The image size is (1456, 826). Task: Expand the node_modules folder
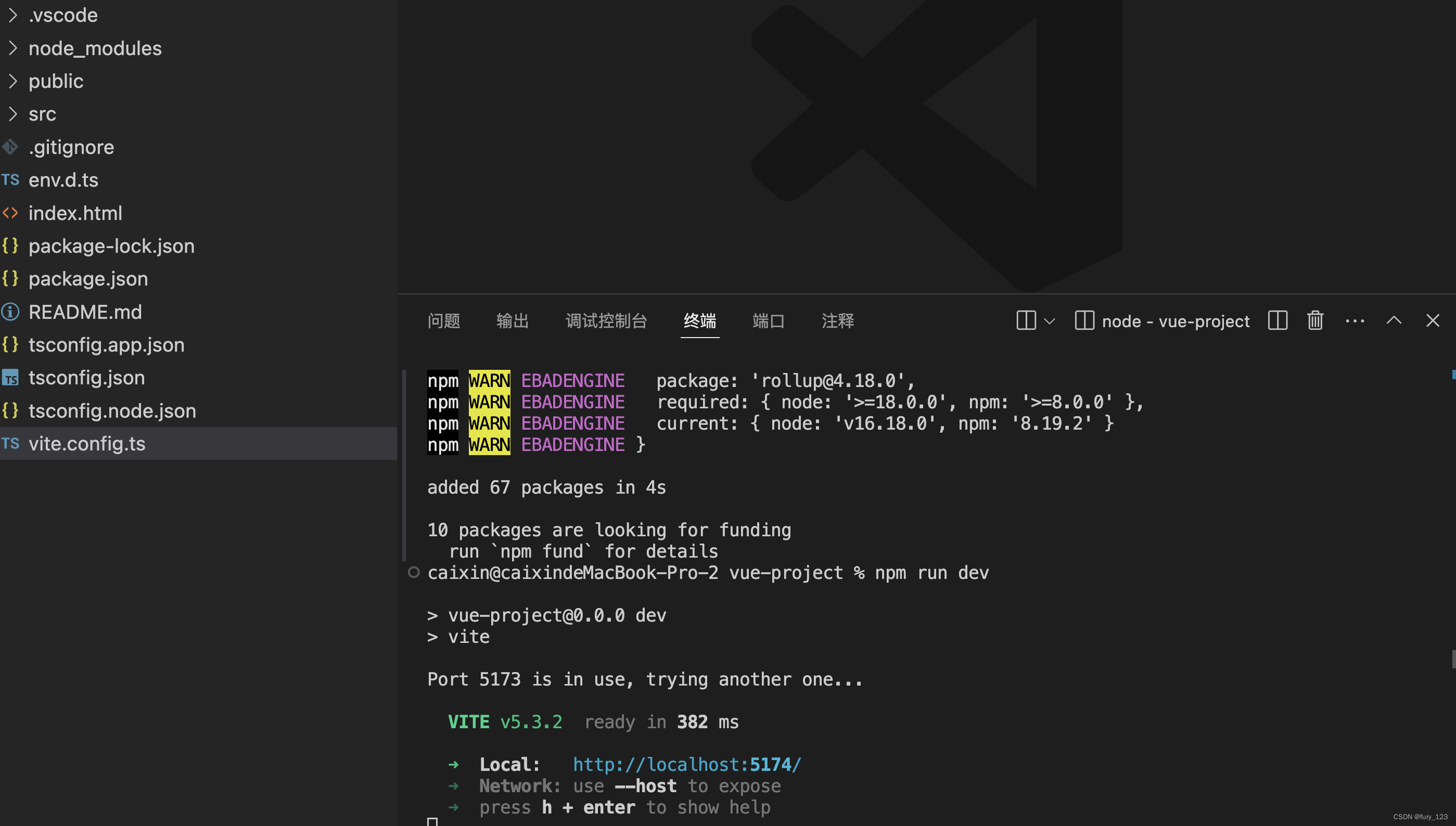(x=95, y=48)
